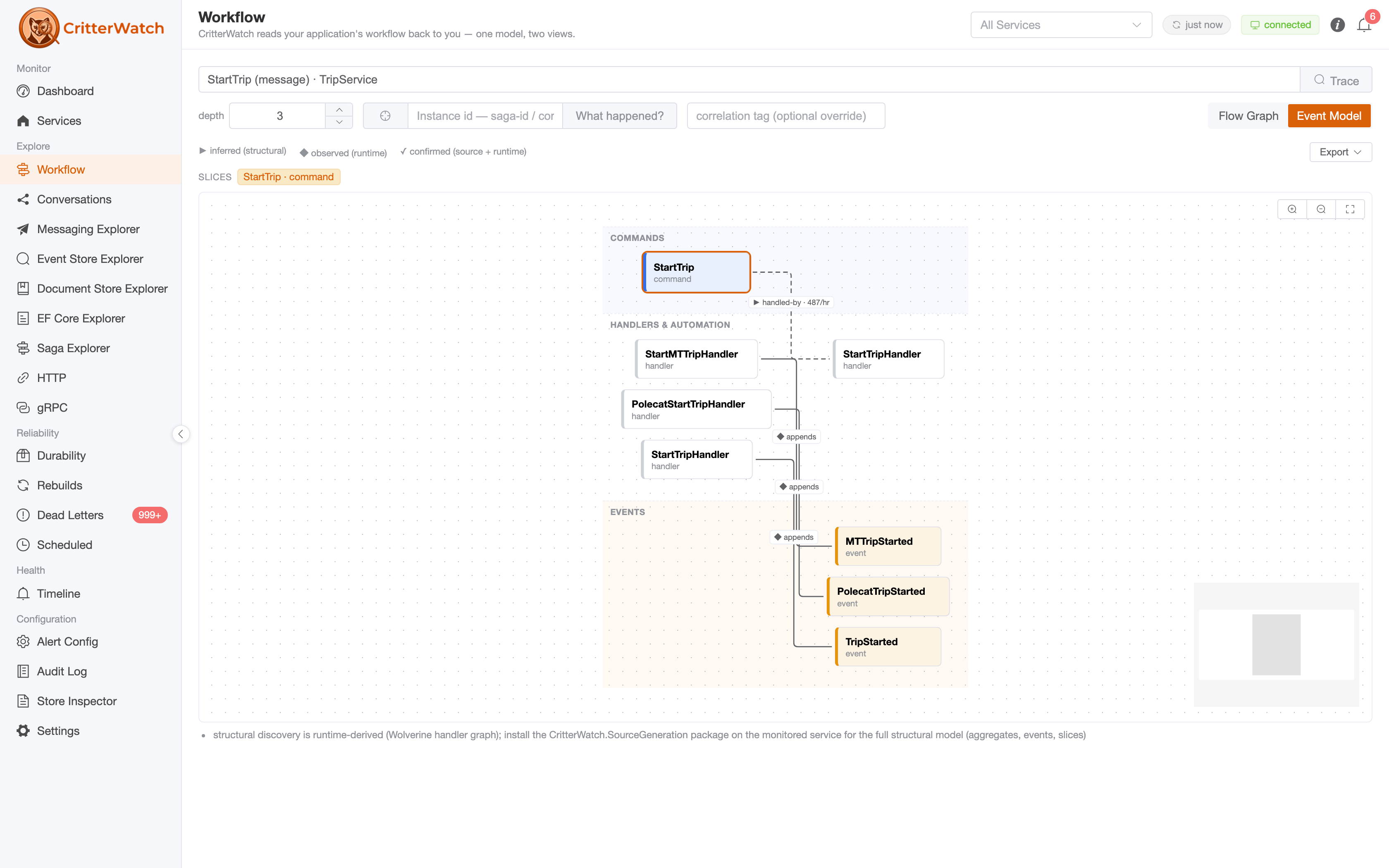Click the 999+ dead letters badge
The image size is (1389, 868).
click(149, 515)
